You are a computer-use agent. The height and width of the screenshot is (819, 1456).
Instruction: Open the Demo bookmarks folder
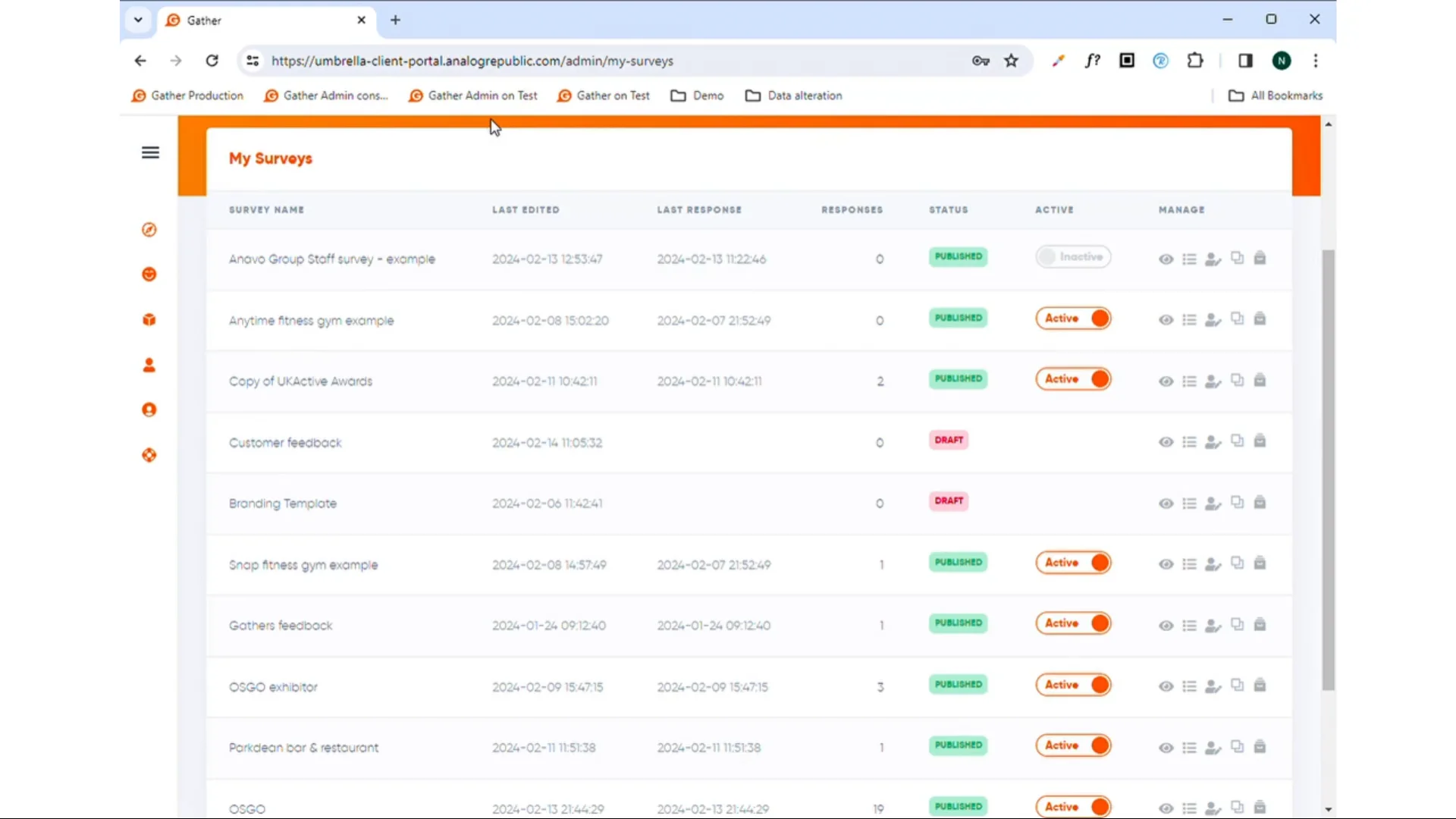(x=697, y=96)
